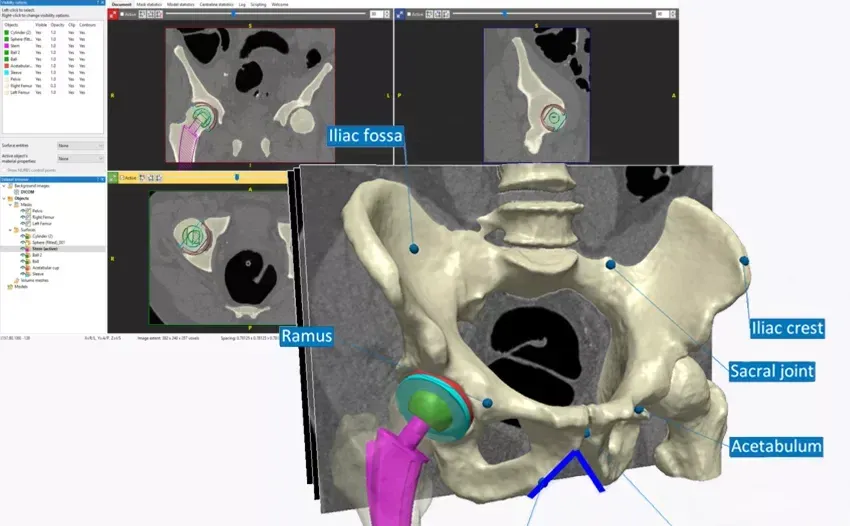Select Stem (active) in Dataset browser
Image resolution: width=850 pixels, height=526 pixels.
(x=45, y=249)
